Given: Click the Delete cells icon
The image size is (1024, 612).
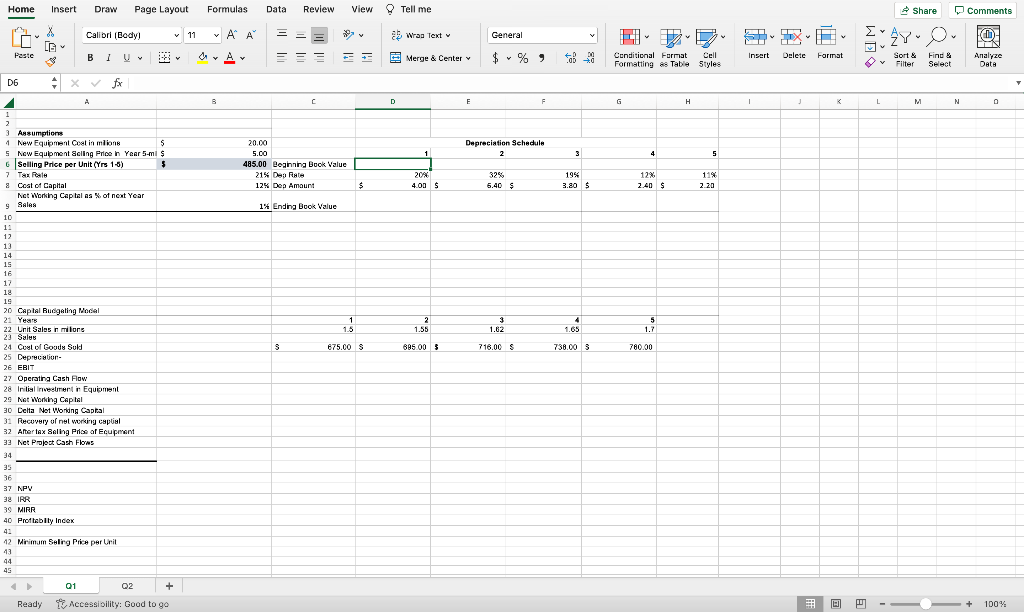Looking at the screenshot, I should (791, 37).
